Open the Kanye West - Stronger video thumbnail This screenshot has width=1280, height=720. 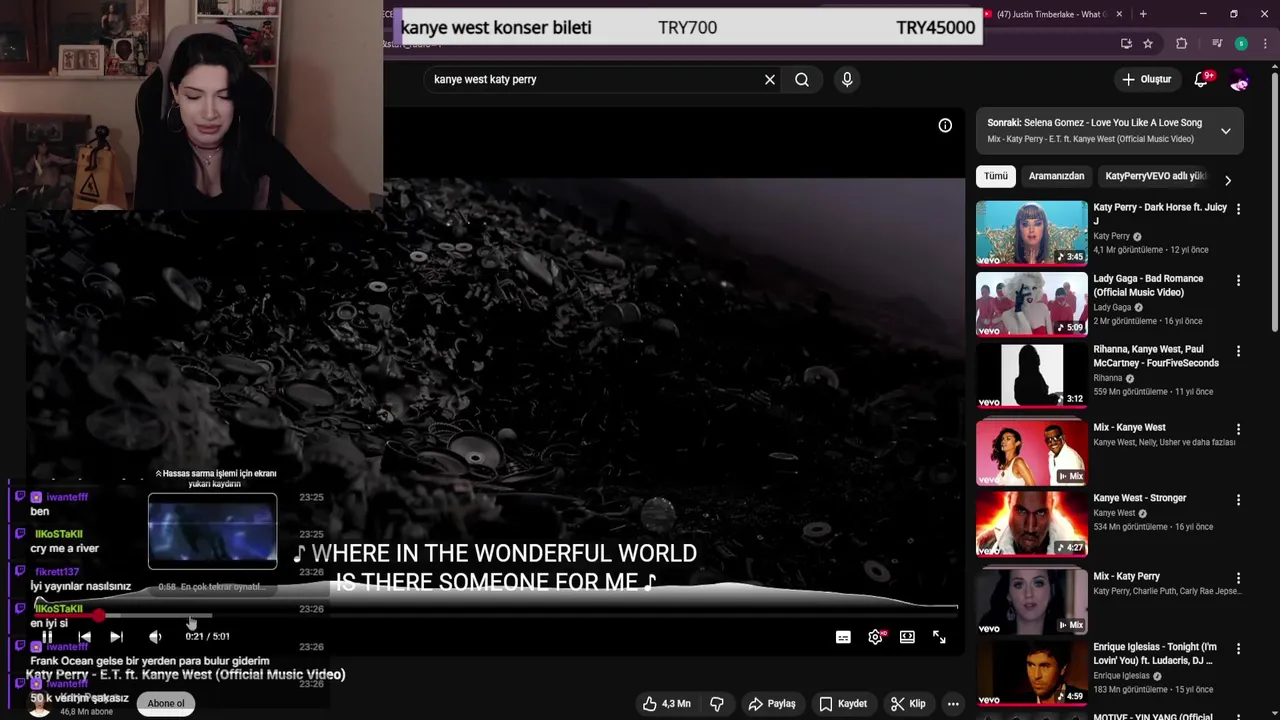point(1031,523)
